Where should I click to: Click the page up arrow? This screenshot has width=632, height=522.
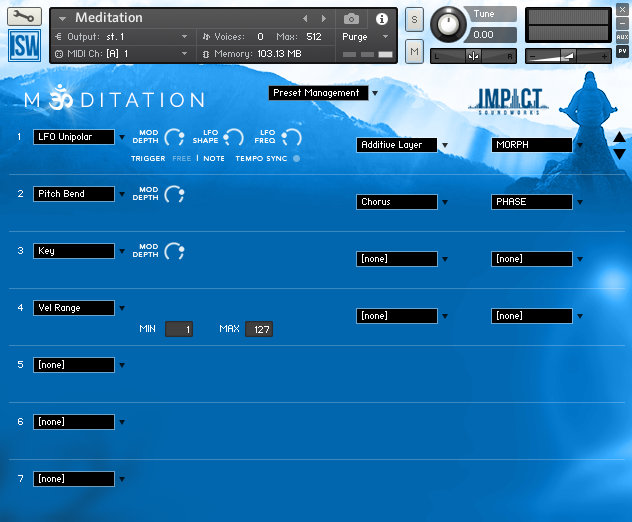619,137
